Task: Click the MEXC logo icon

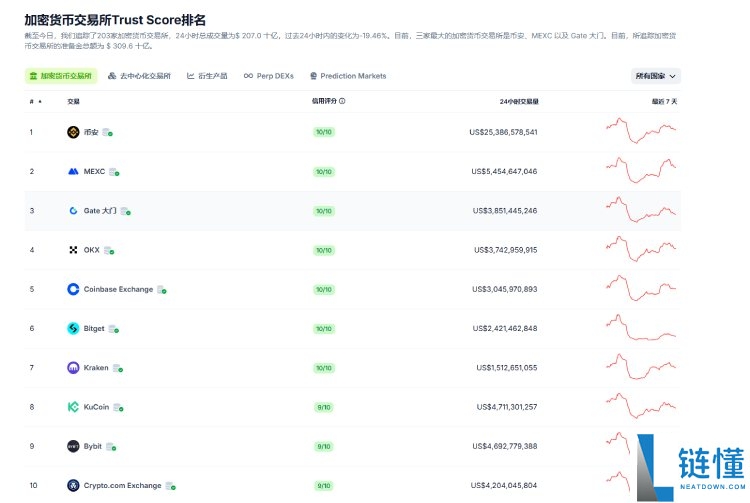Action: point(73,171)
